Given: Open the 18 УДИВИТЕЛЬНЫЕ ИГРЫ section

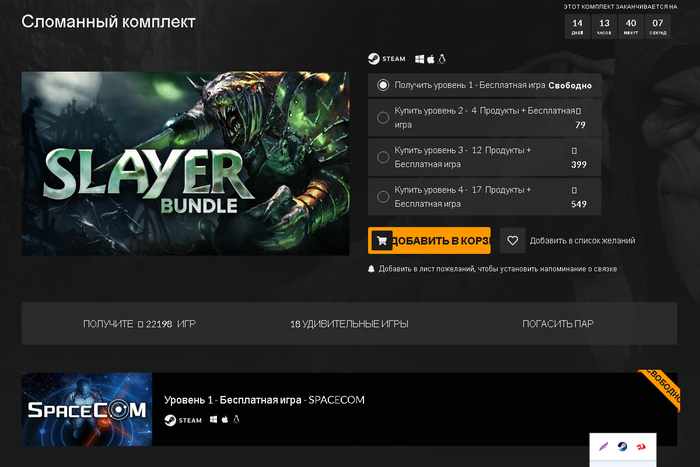Looking at the screenshot, I should tap(349, 324).
